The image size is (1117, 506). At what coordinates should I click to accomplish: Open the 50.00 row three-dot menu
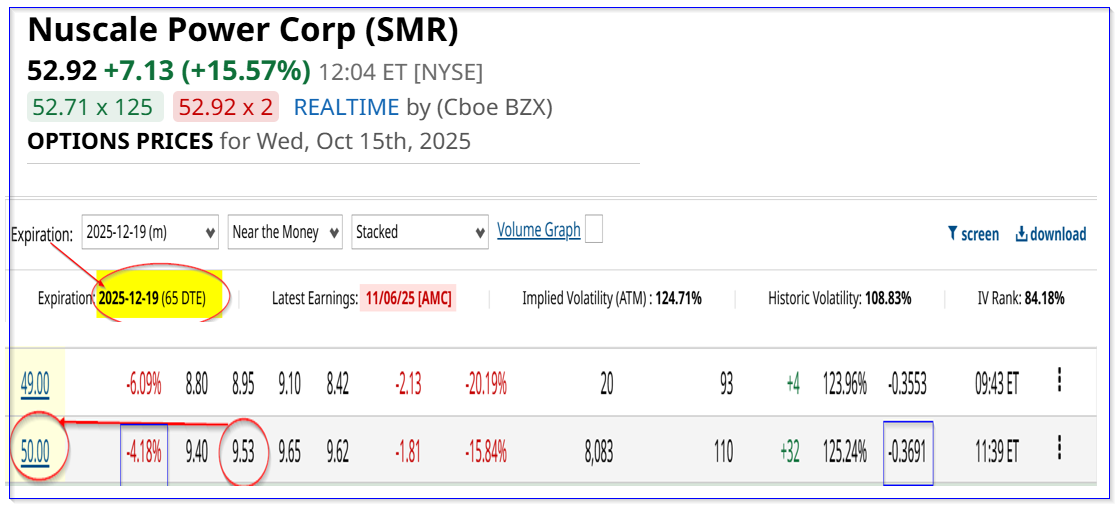(x=1059, y=449)
